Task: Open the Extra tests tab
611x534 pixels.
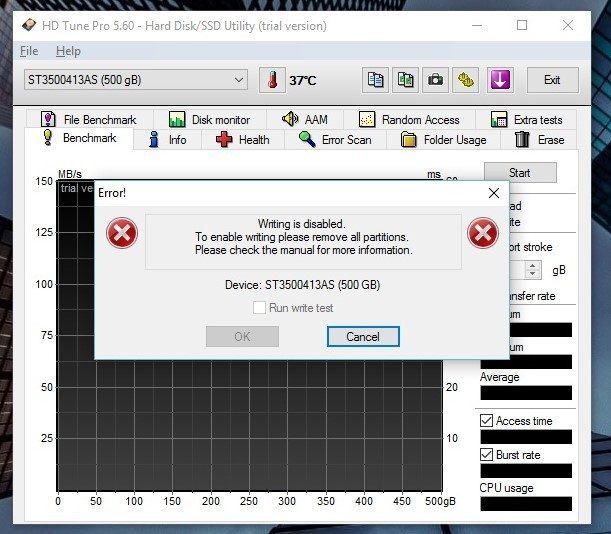Action: tap(526, 119)
